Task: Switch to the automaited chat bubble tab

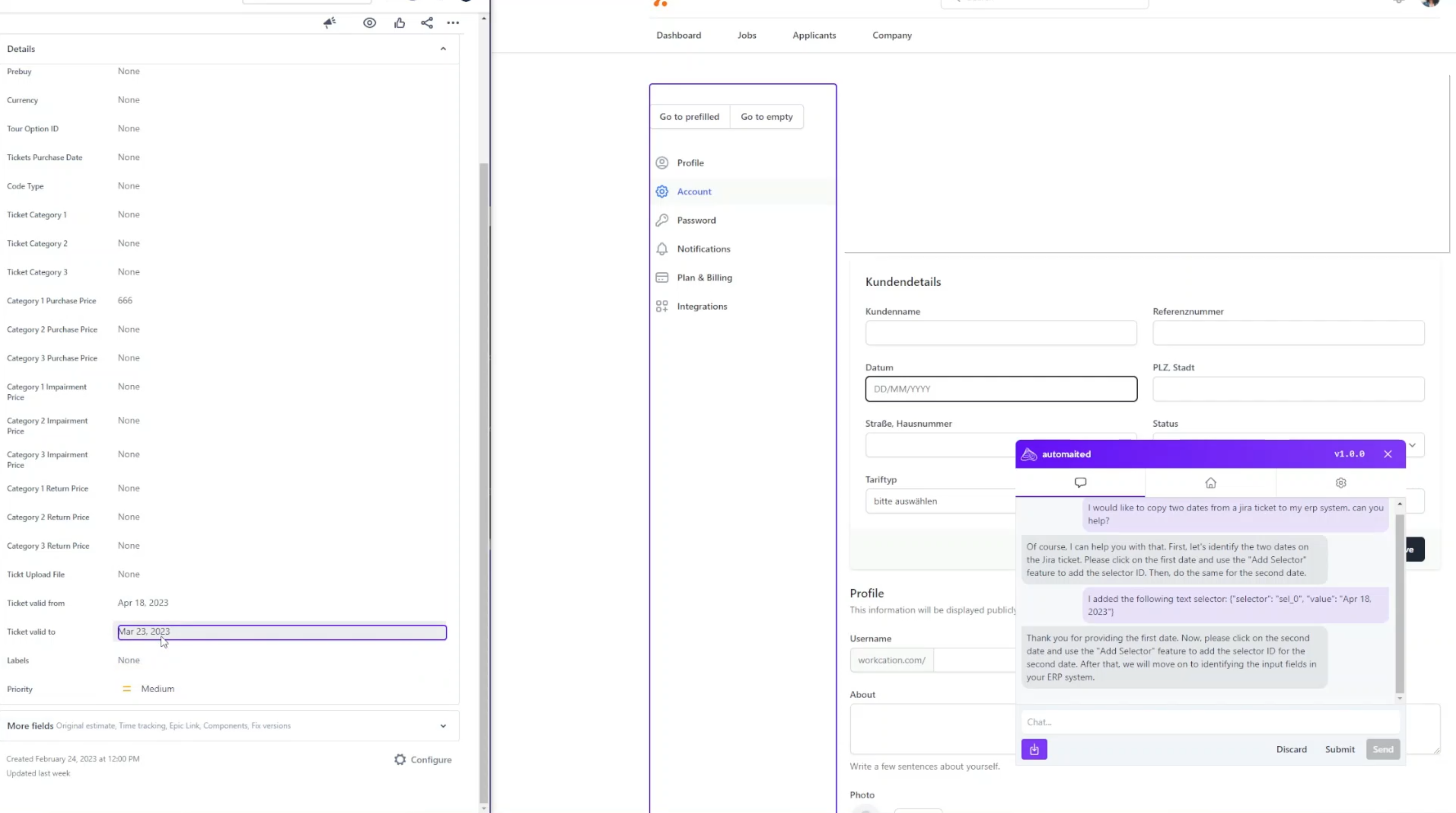Action: tap(1080, 482)
